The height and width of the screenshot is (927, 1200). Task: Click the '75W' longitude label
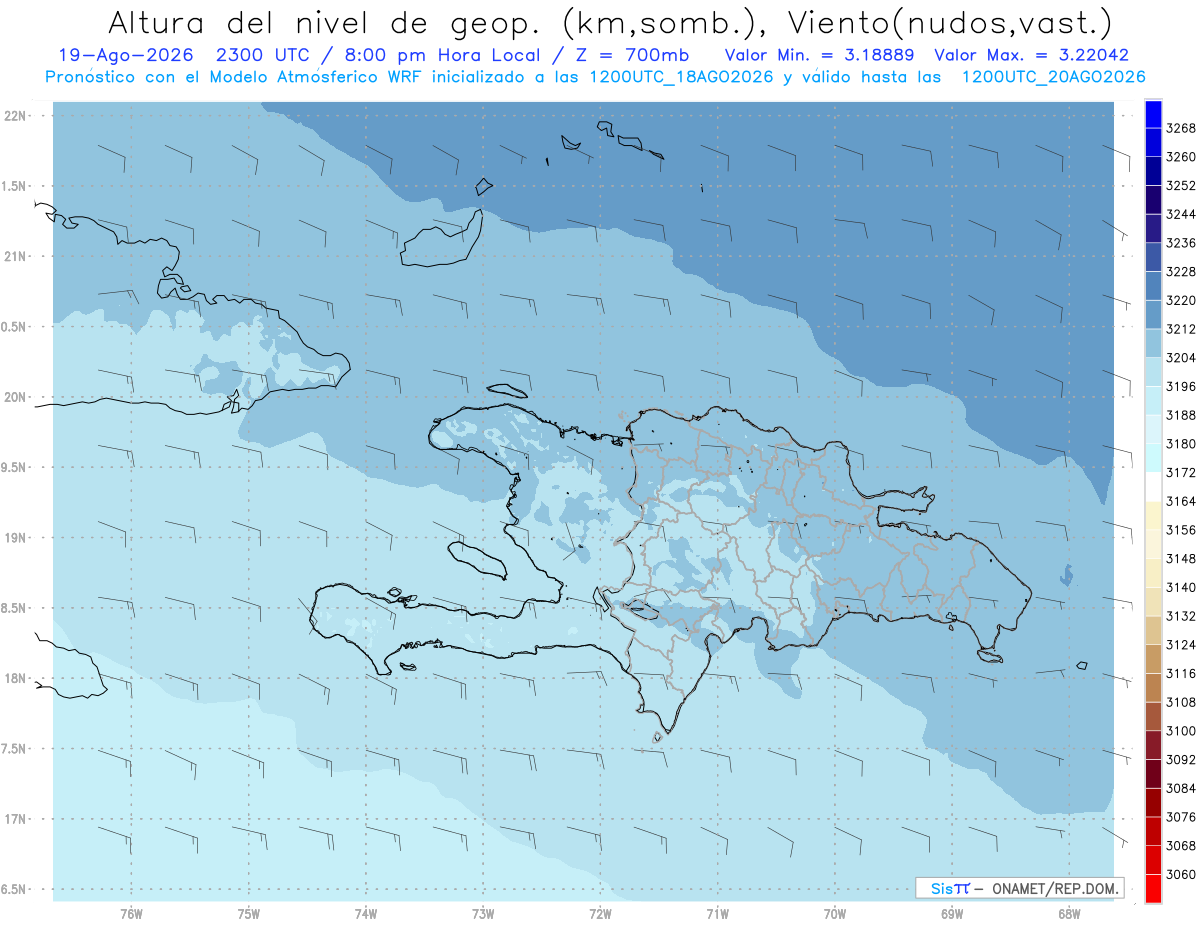coord(249,914)
